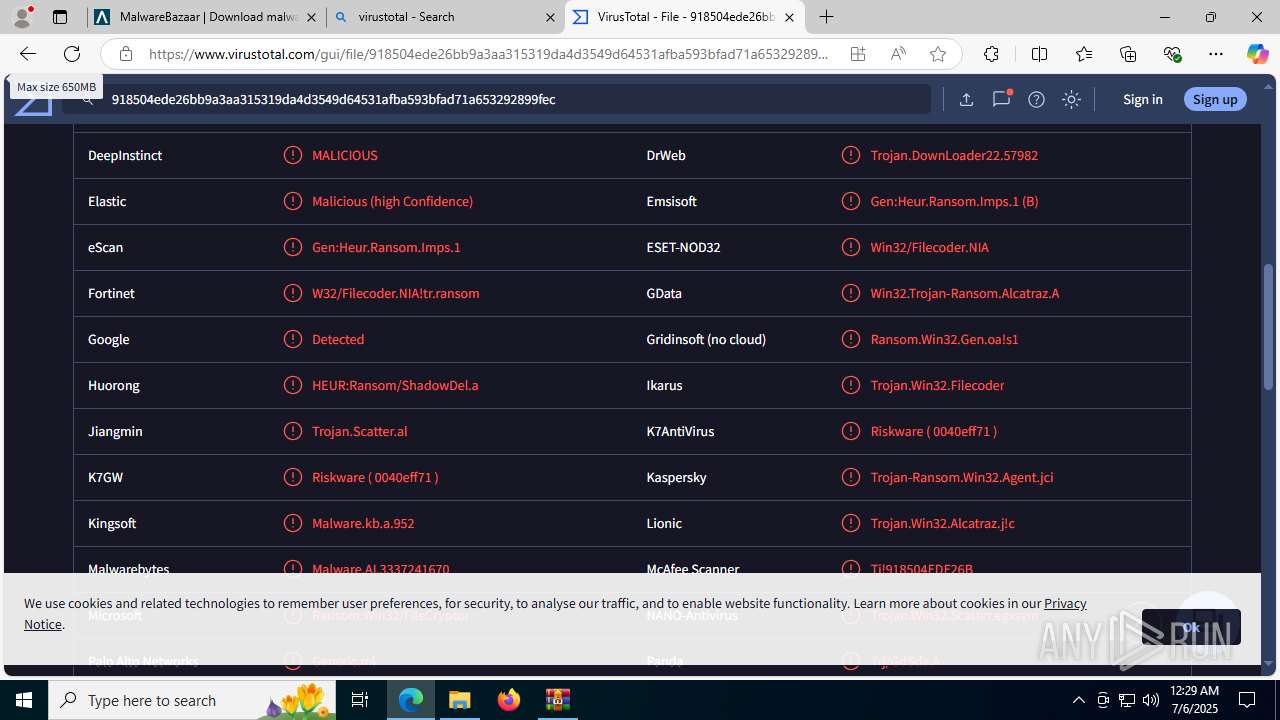Add this page to favorites star

[938, 54]
